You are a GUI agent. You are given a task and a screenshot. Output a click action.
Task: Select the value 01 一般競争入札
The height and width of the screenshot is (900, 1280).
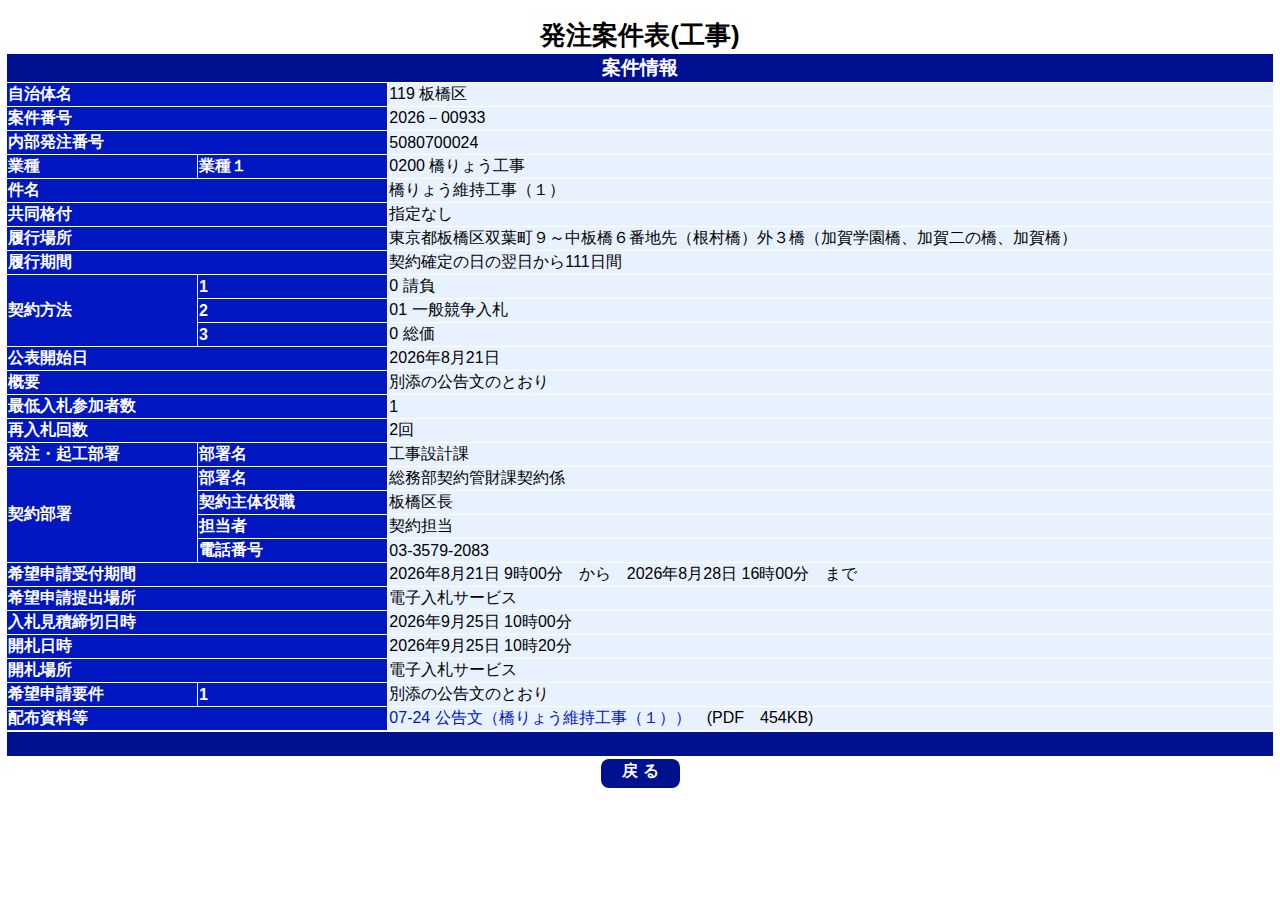448,310
